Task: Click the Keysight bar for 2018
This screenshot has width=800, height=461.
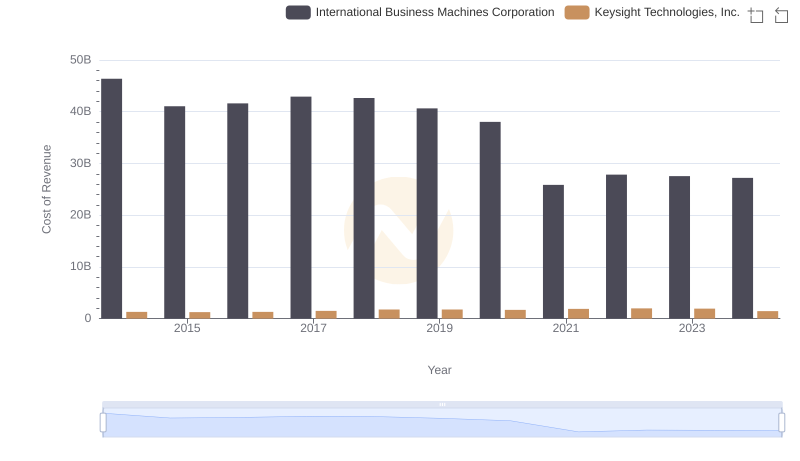Action: (x=389, y=314)
